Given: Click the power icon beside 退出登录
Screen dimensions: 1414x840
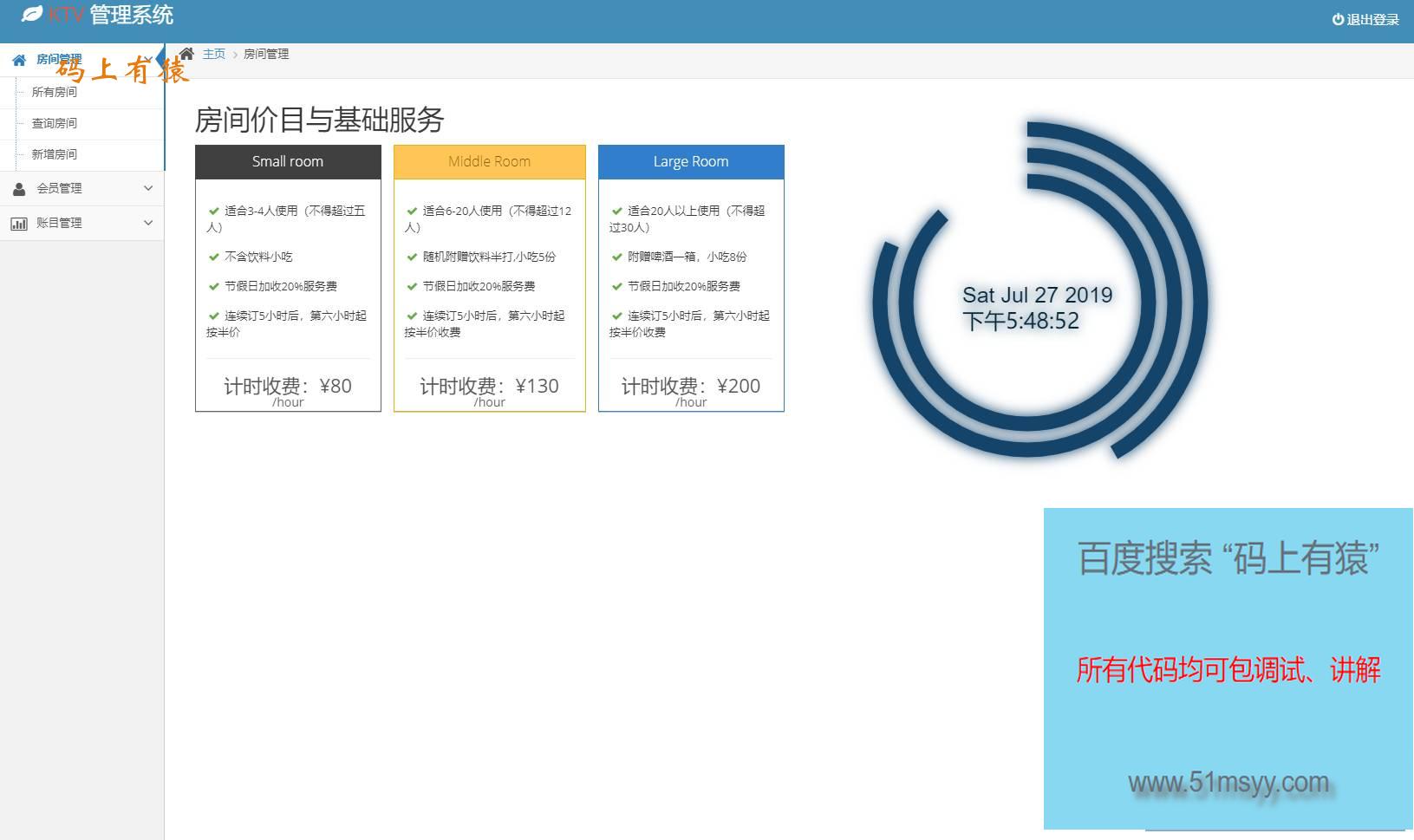Looking at the screenshot, I should tap(1338, 19).
